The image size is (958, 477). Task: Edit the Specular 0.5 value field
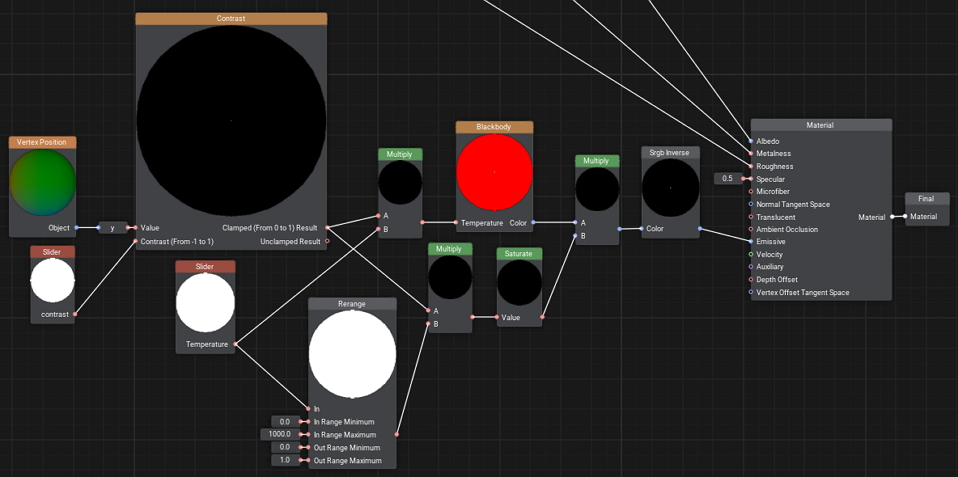click(x=728, y=179)
